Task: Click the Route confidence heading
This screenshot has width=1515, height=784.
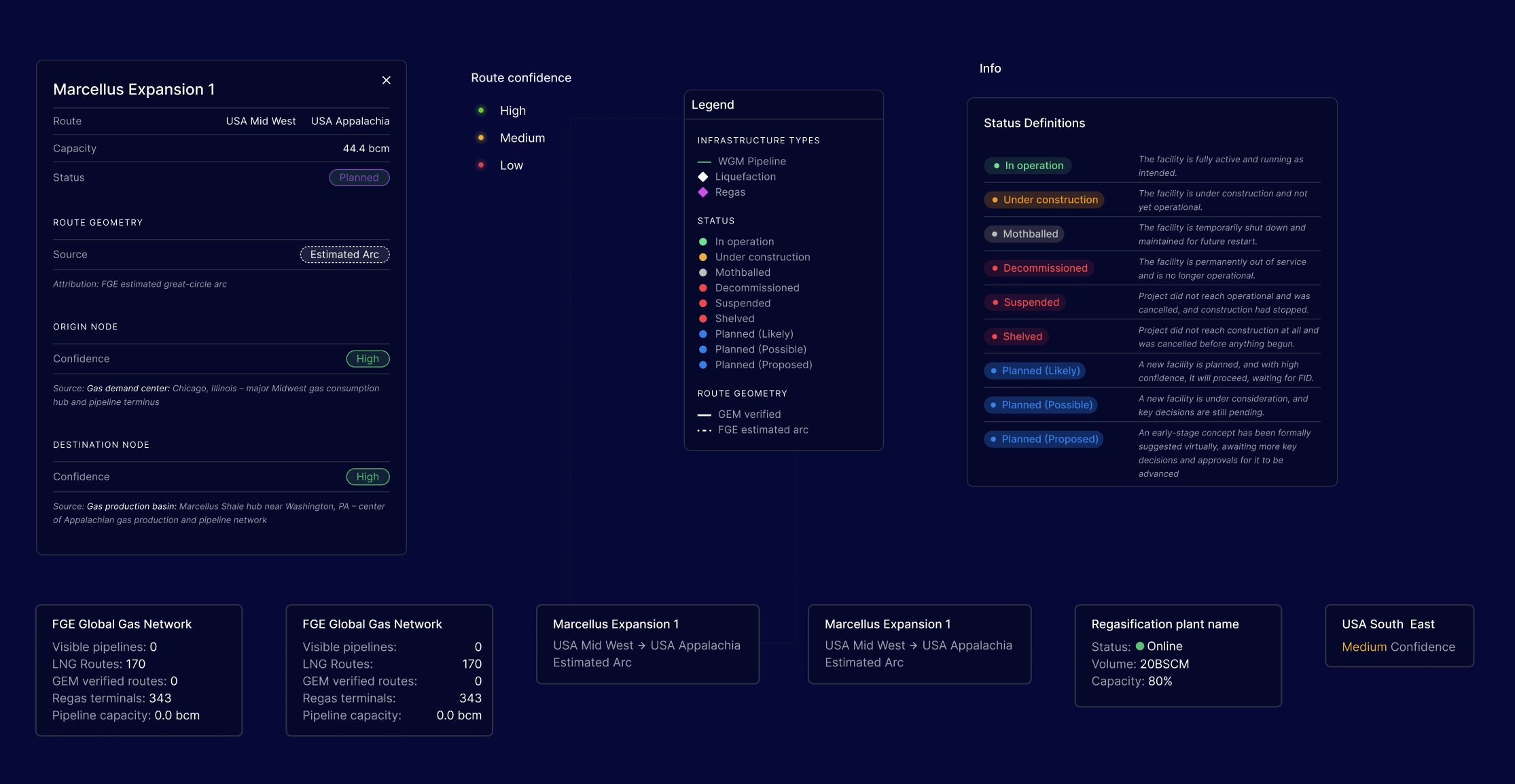Action: tap(521, 78)
